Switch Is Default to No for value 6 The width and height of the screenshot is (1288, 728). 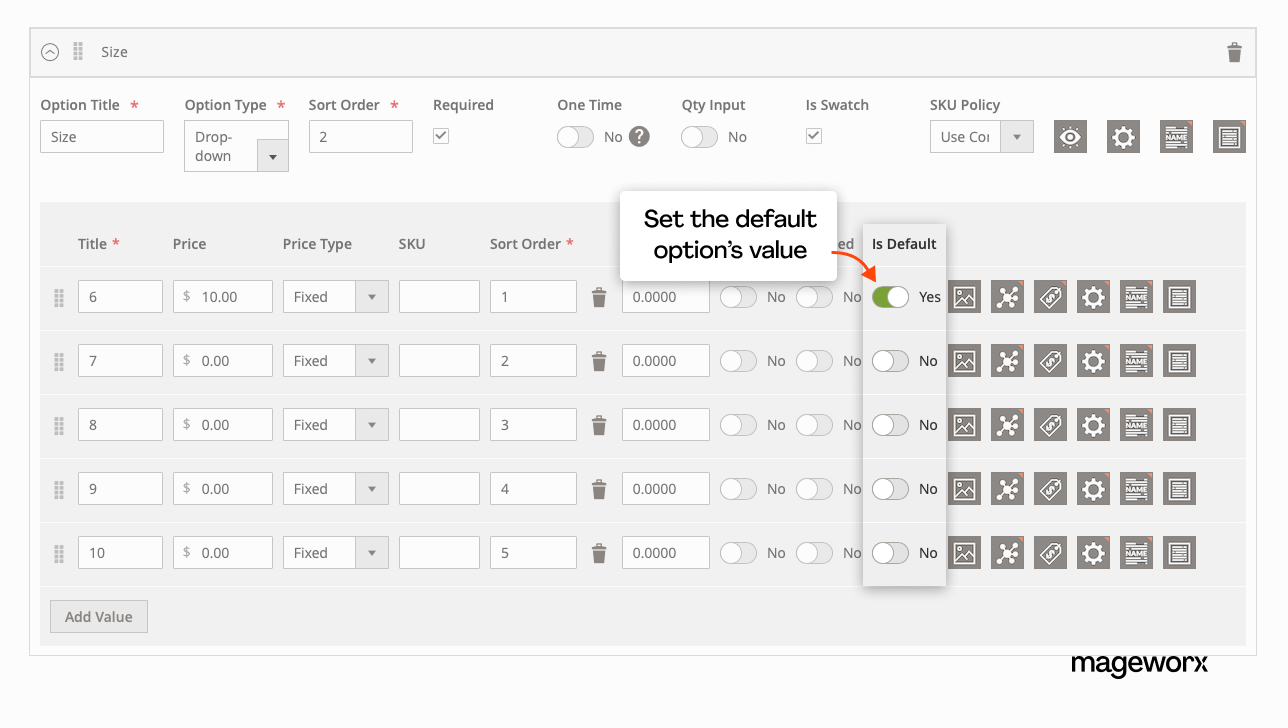(889, 296)
